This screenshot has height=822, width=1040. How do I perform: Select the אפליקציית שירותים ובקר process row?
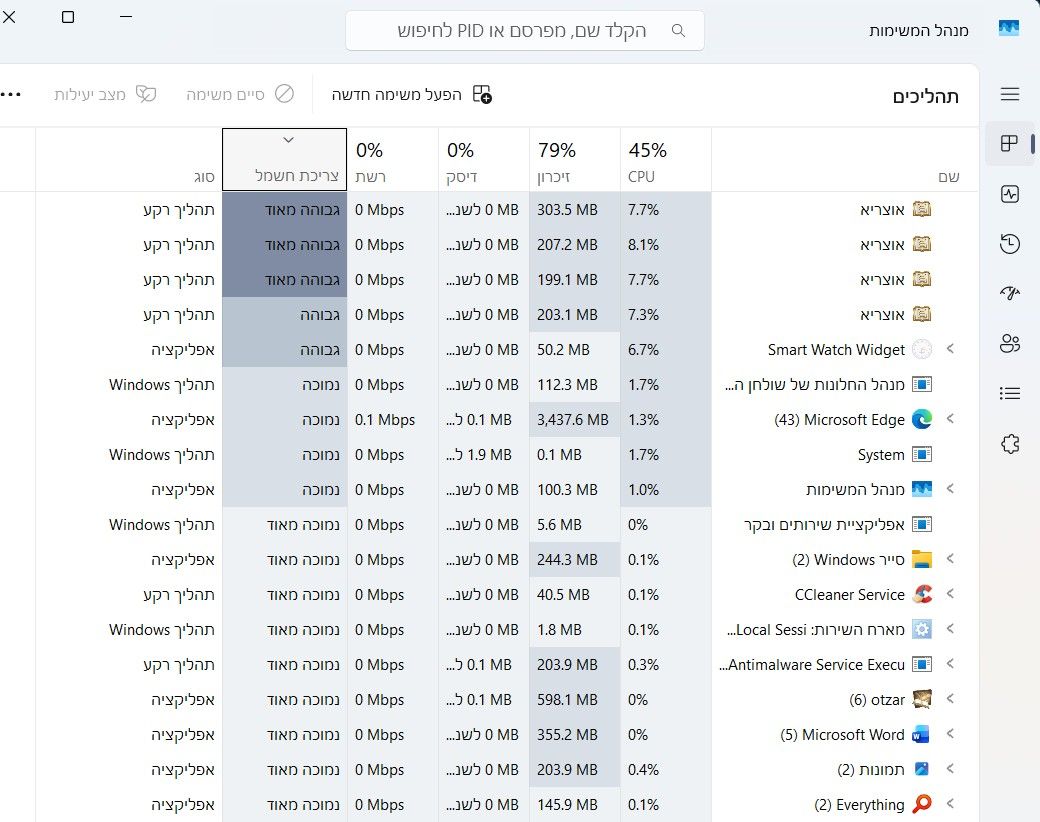489,525
